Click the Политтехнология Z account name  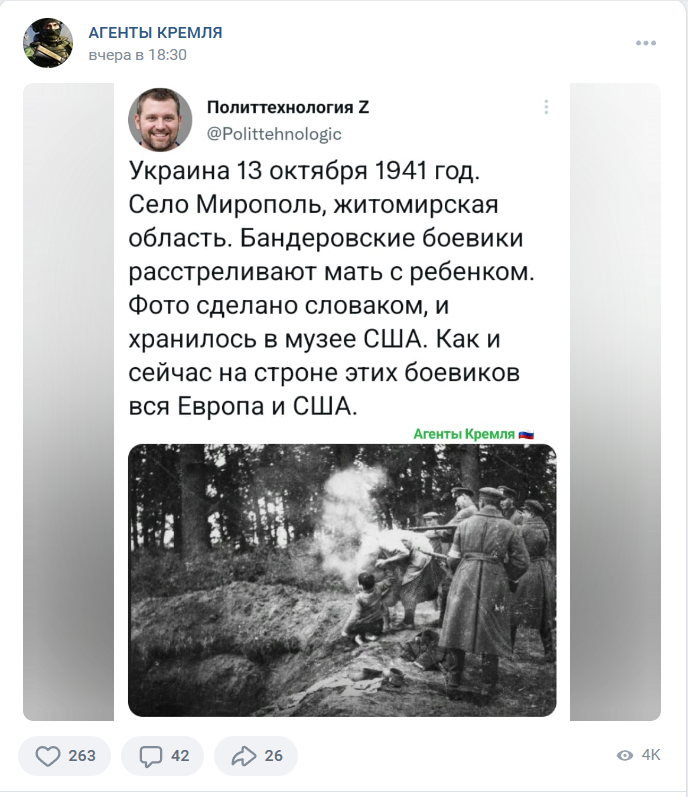click(288, 107)
